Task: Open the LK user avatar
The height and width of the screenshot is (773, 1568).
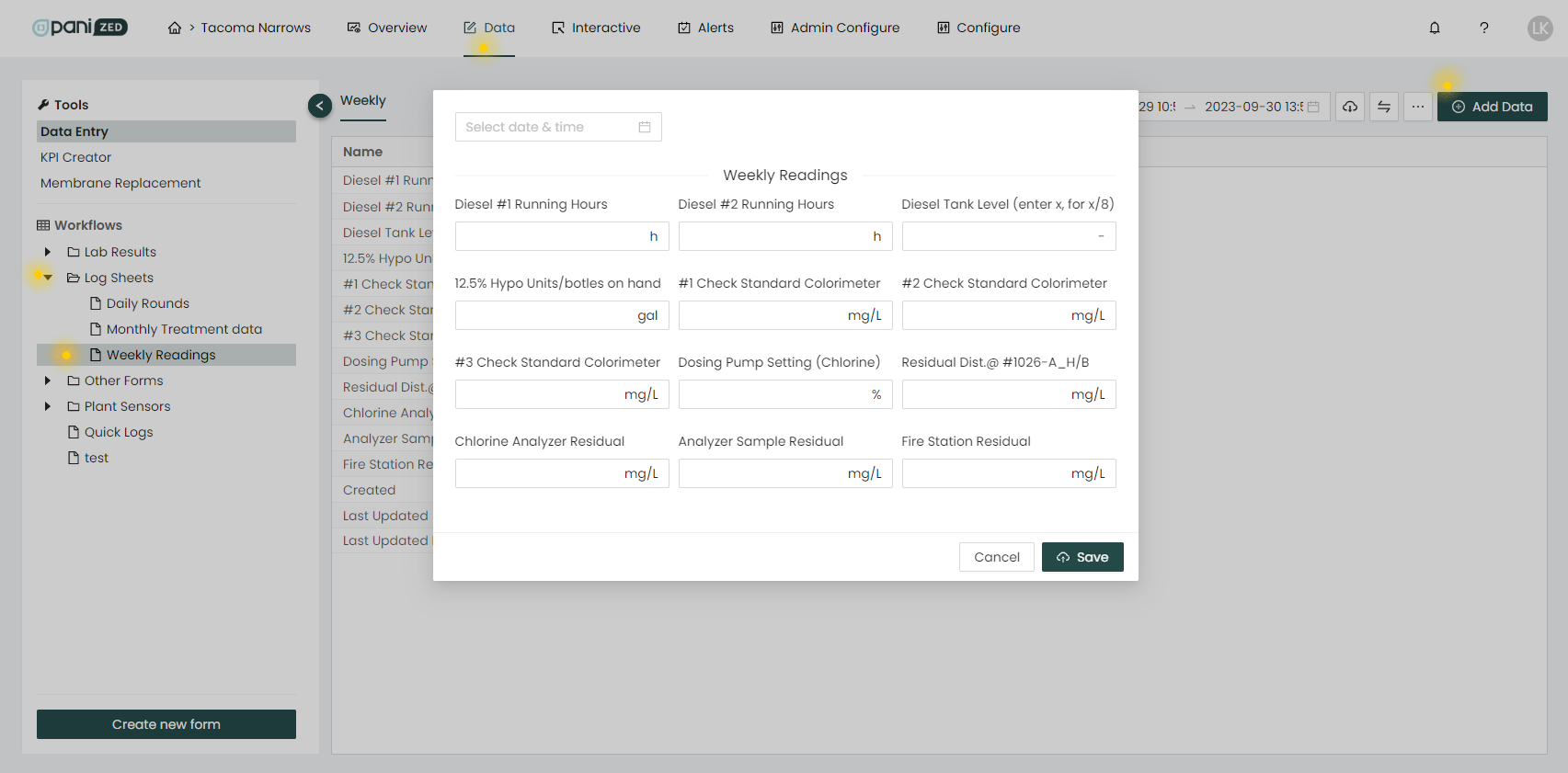Action: click(1539, 28)
